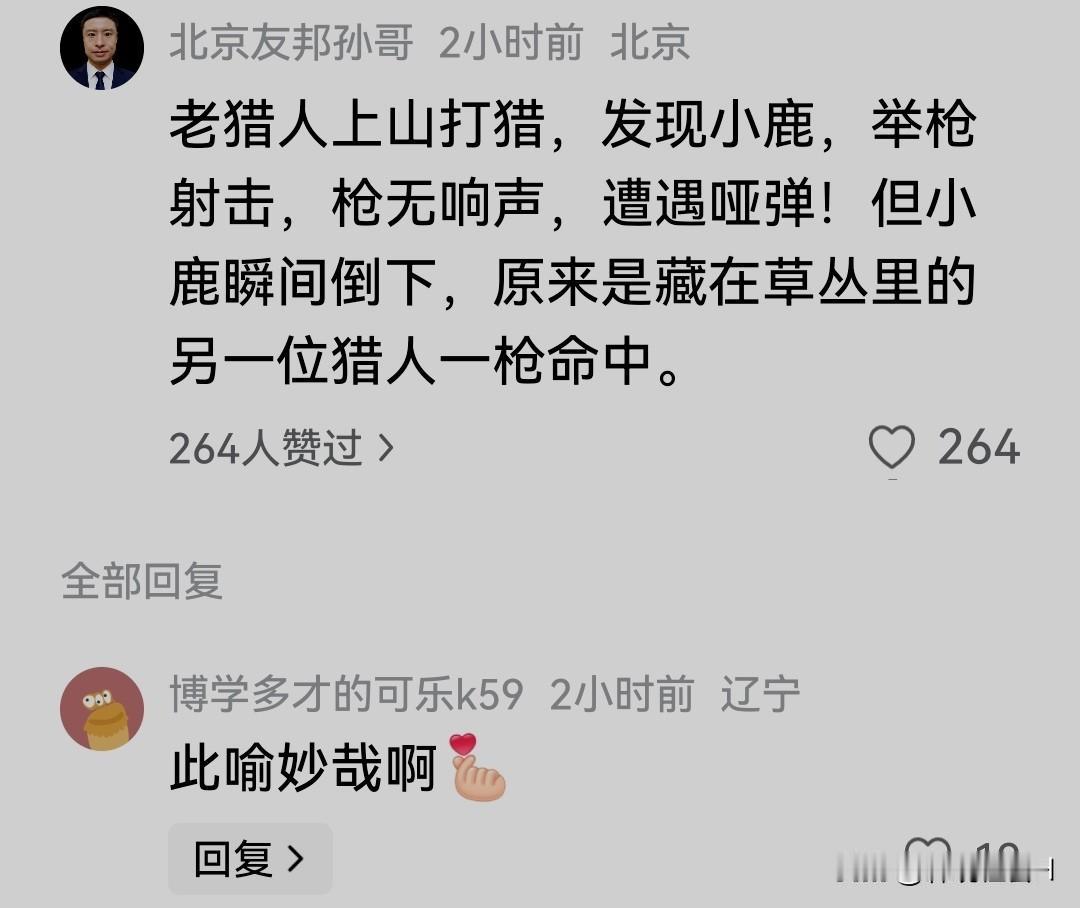The height and width of the screenshot is (908, 1080).
Task: Open the list of 264人赞过
Action: click(282, 448)
